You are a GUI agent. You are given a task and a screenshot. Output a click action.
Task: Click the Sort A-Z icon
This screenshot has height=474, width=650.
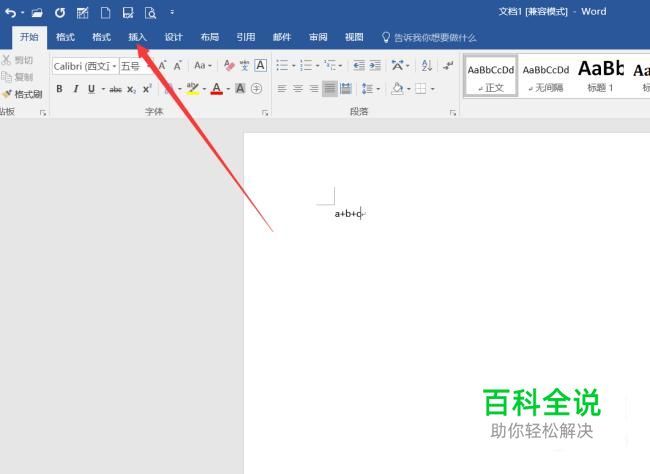coord(425,65)
